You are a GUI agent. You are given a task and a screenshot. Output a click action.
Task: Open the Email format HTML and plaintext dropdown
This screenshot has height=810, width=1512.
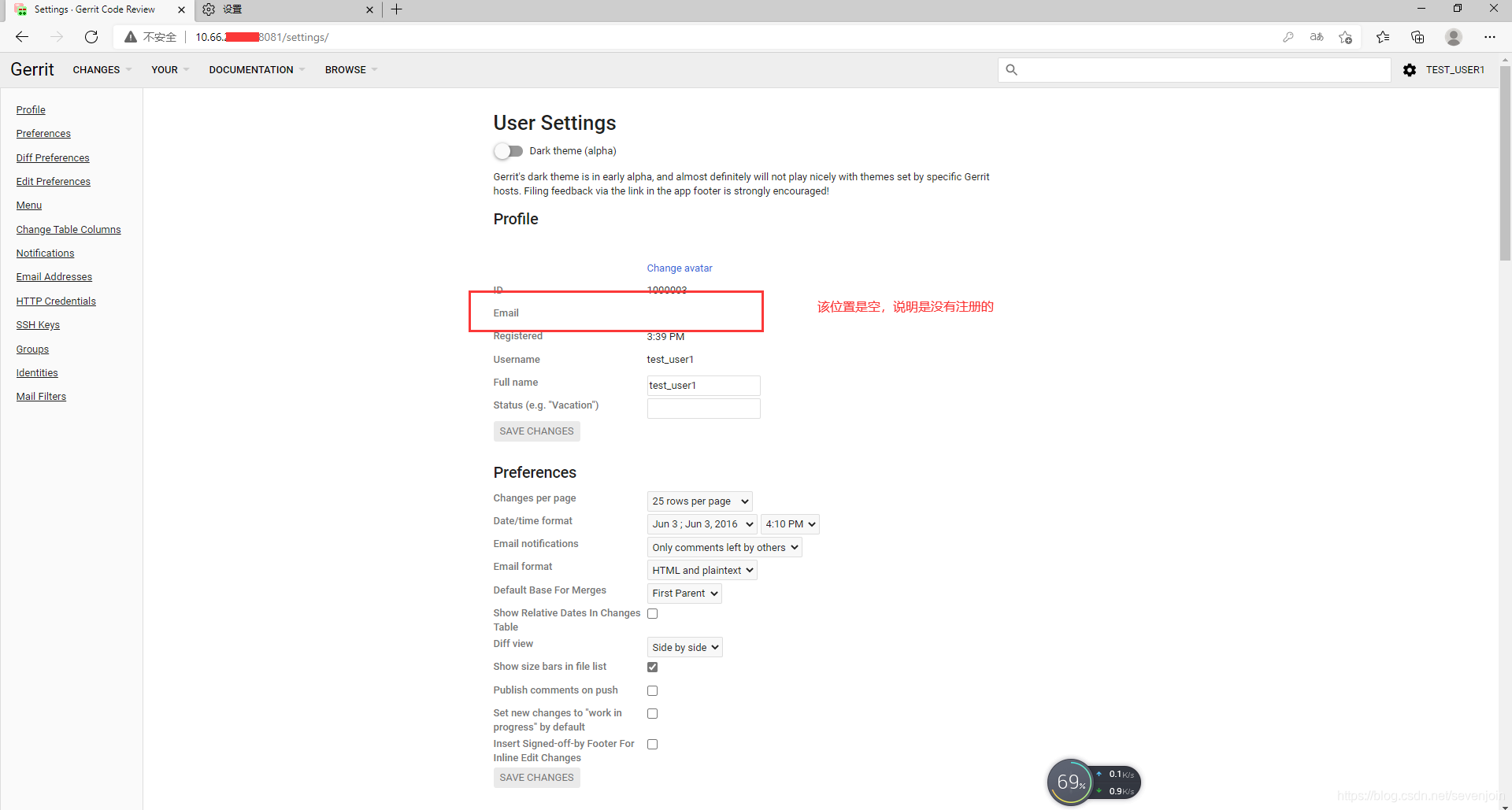(702, 570)
